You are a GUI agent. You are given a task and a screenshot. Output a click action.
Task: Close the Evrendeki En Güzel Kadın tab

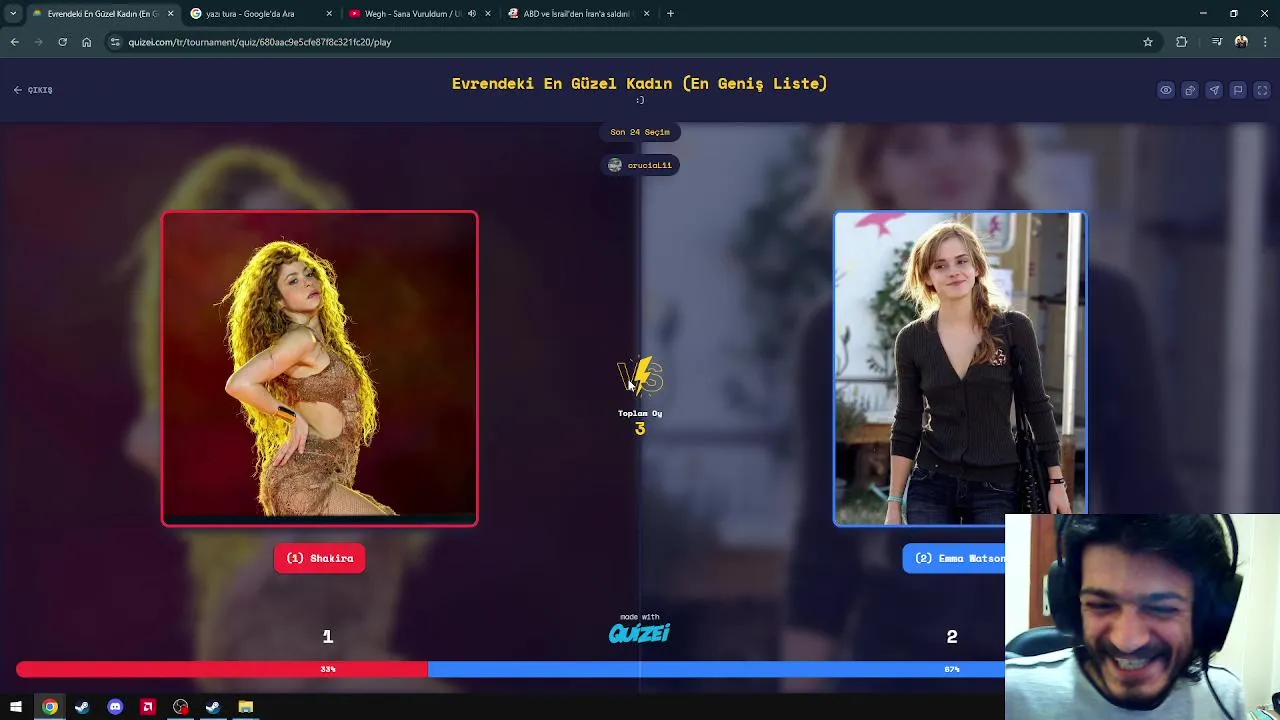[x=170, y=14]
